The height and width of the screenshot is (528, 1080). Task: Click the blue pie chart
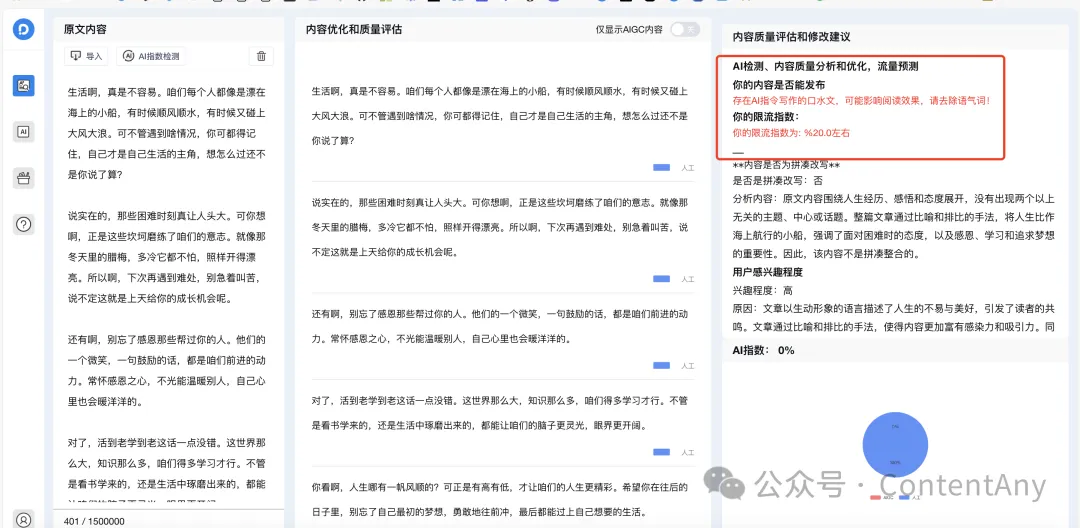click(895, 443)
